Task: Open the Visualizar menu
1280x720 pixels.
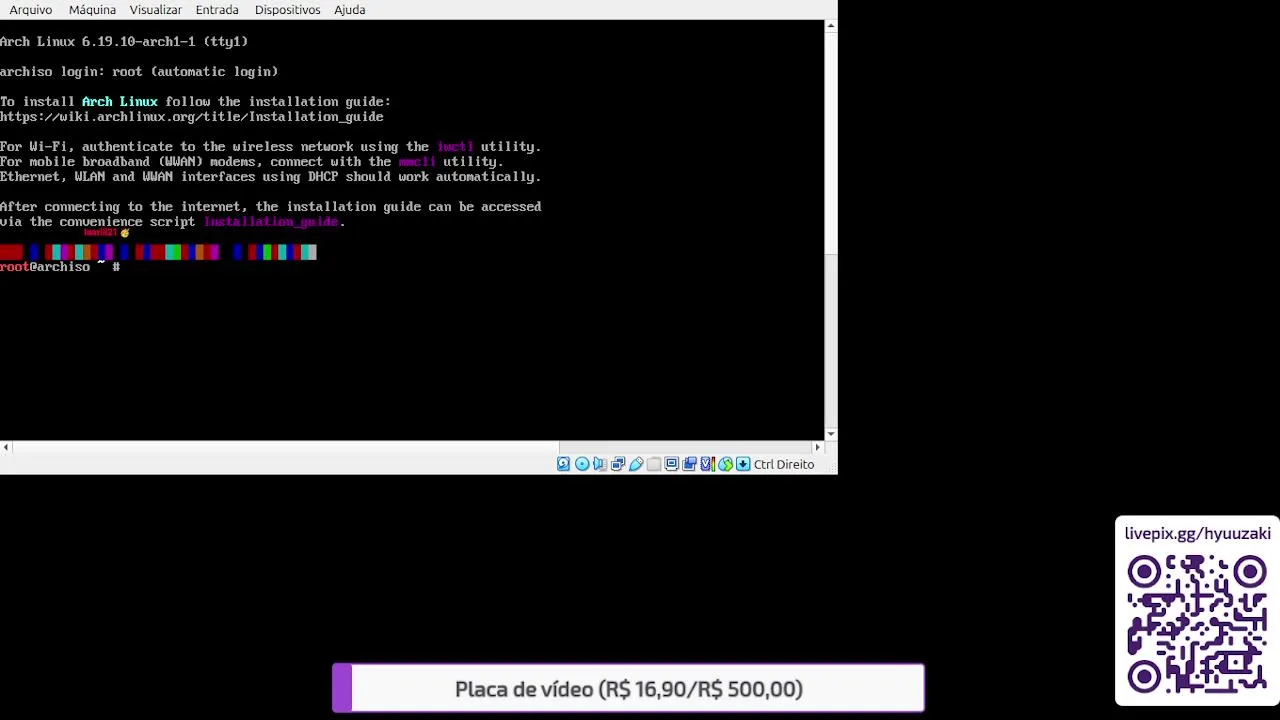Action: 155,10
